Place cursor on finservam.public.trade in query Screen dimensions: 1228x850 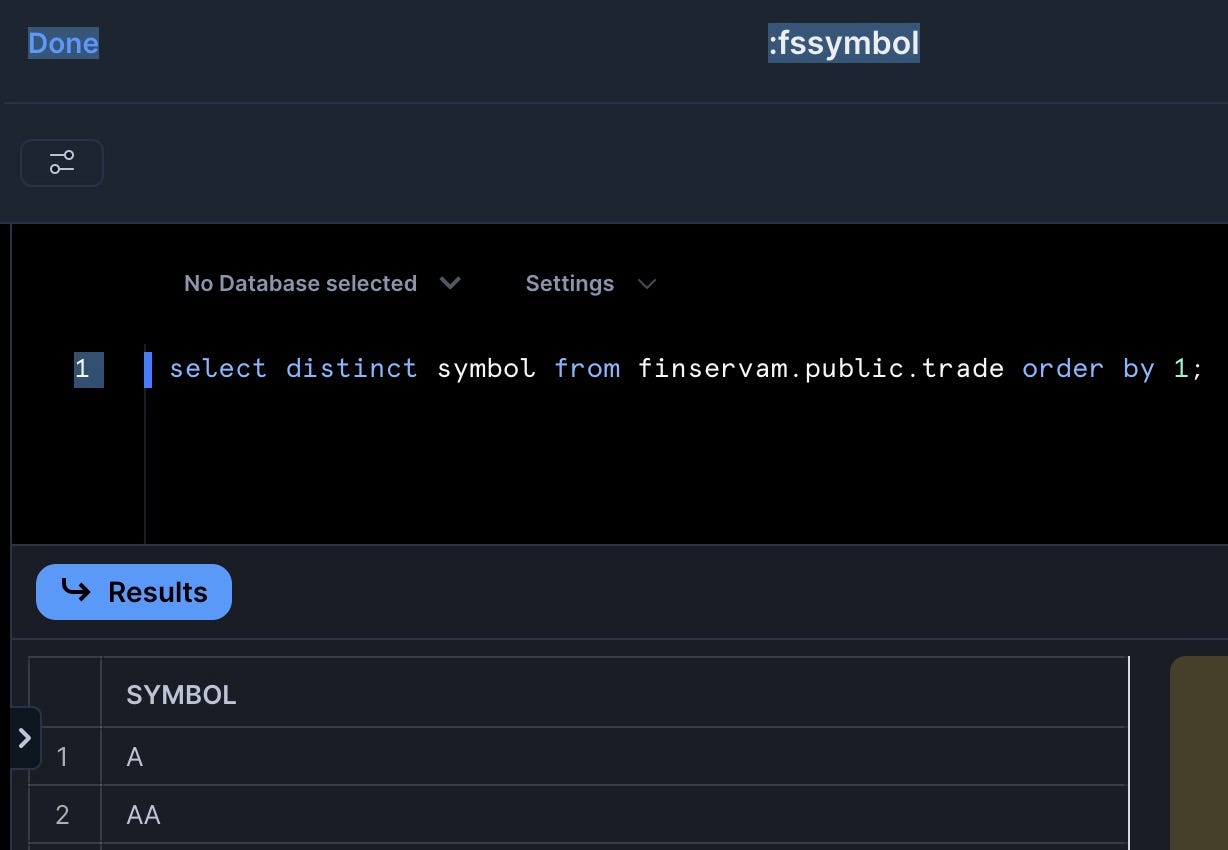click(x=820, y=369)
